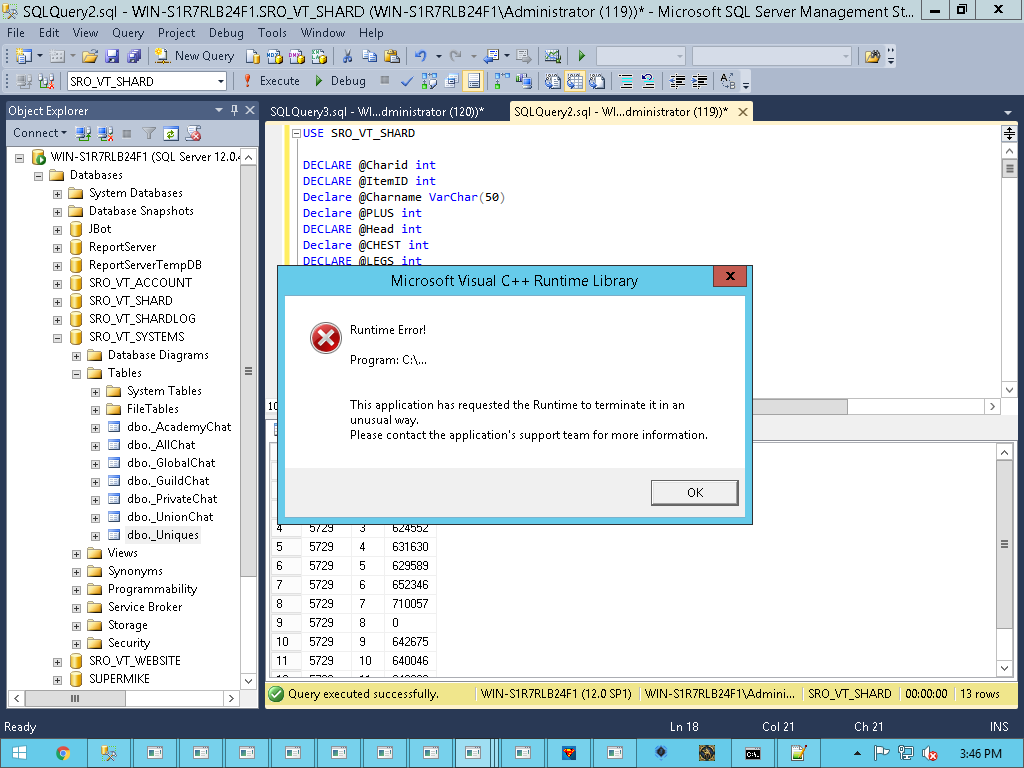
Task: Open the Undo history dropdown arrow
Action: (438, 56)
